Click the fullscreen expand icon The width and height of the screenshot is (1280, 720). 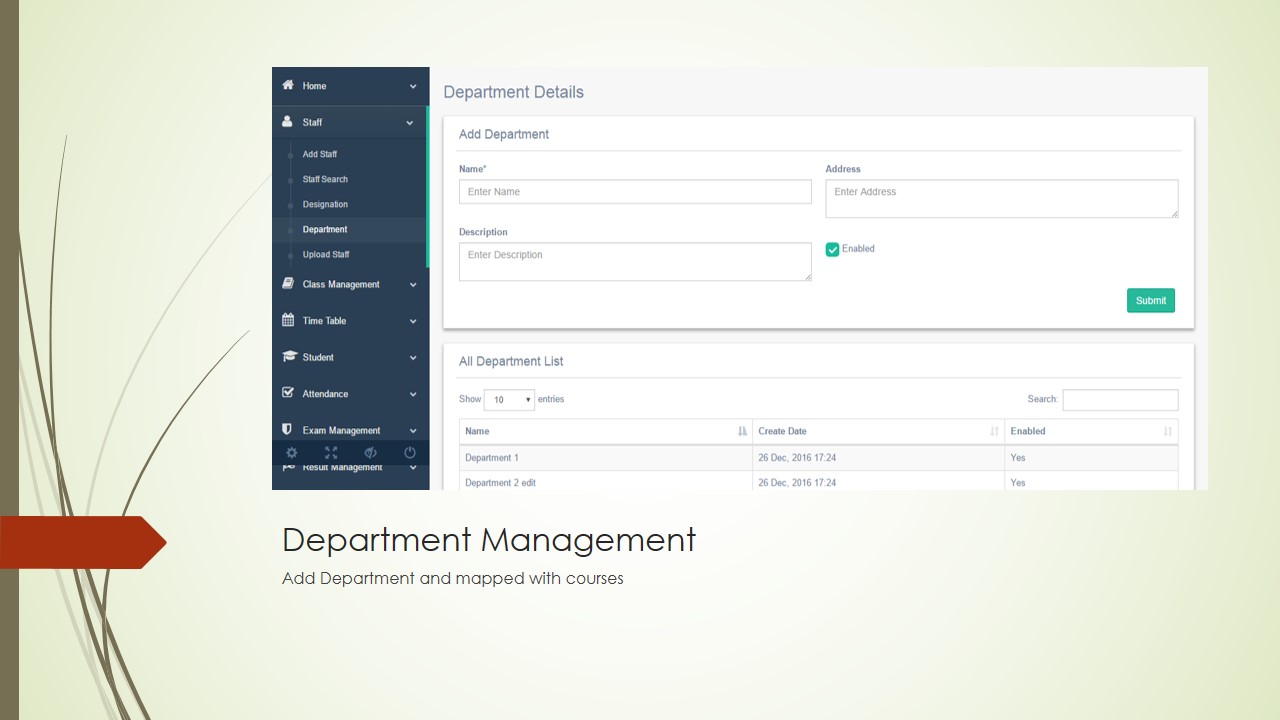331,453
